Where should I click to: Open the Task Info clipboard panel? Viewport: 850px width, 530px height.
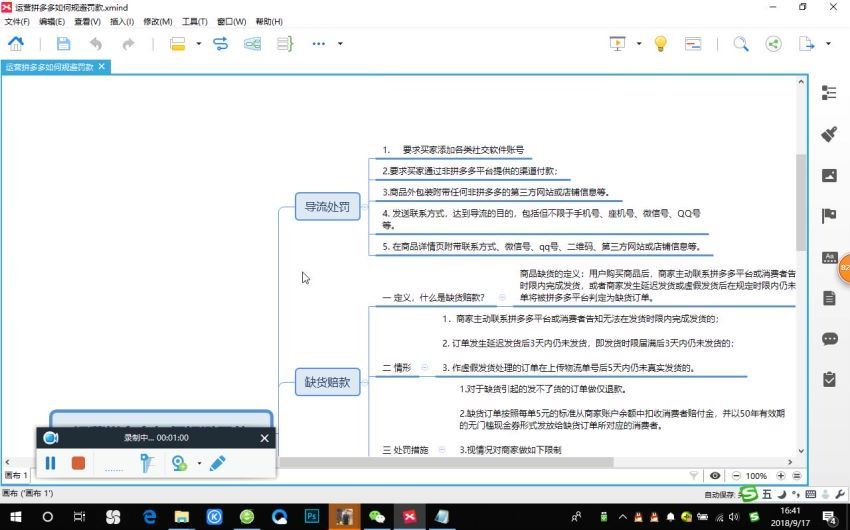click(x=829, y=379)
